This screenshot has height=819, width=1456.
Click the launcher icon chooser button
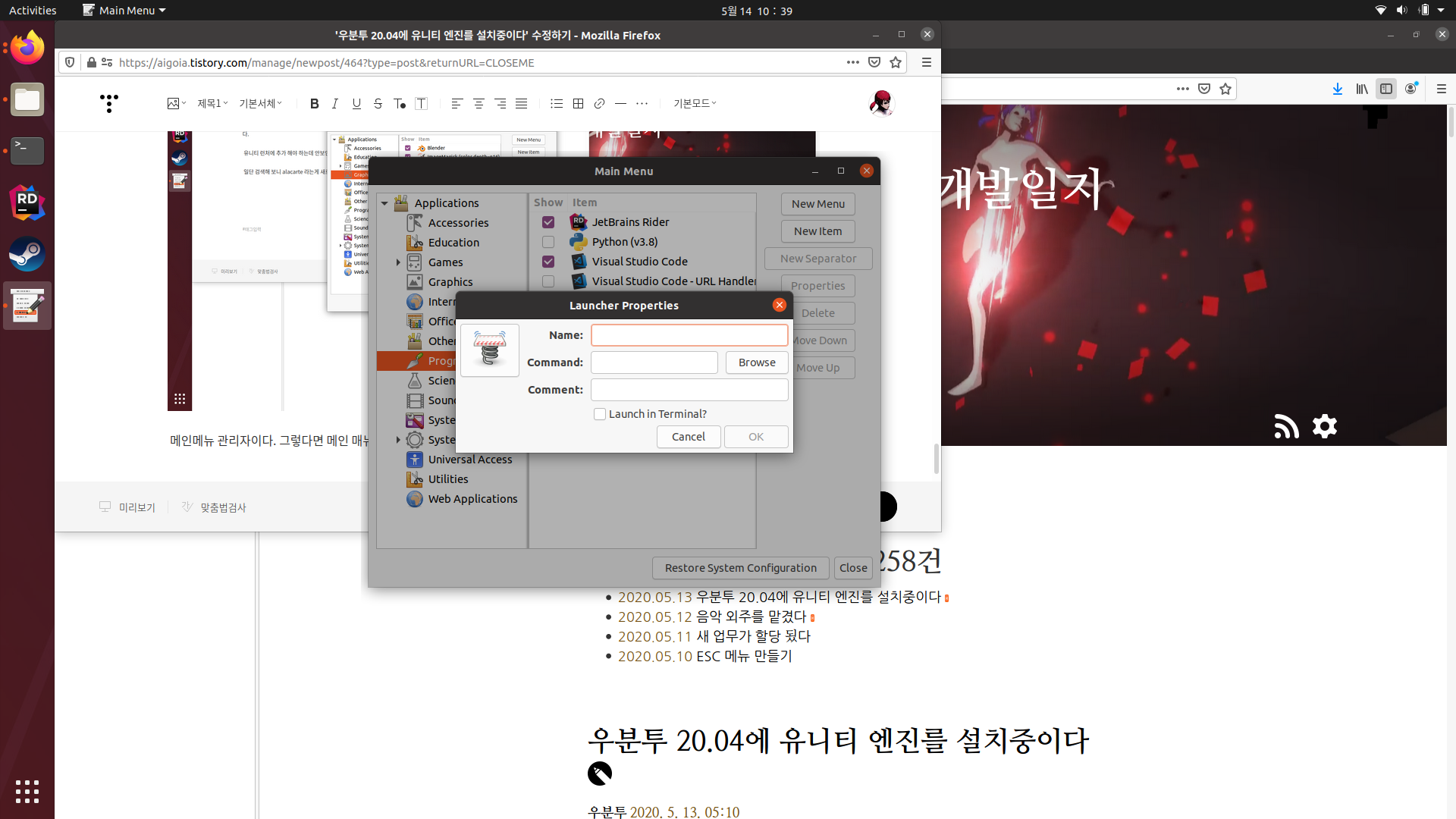tap(490, 350)
